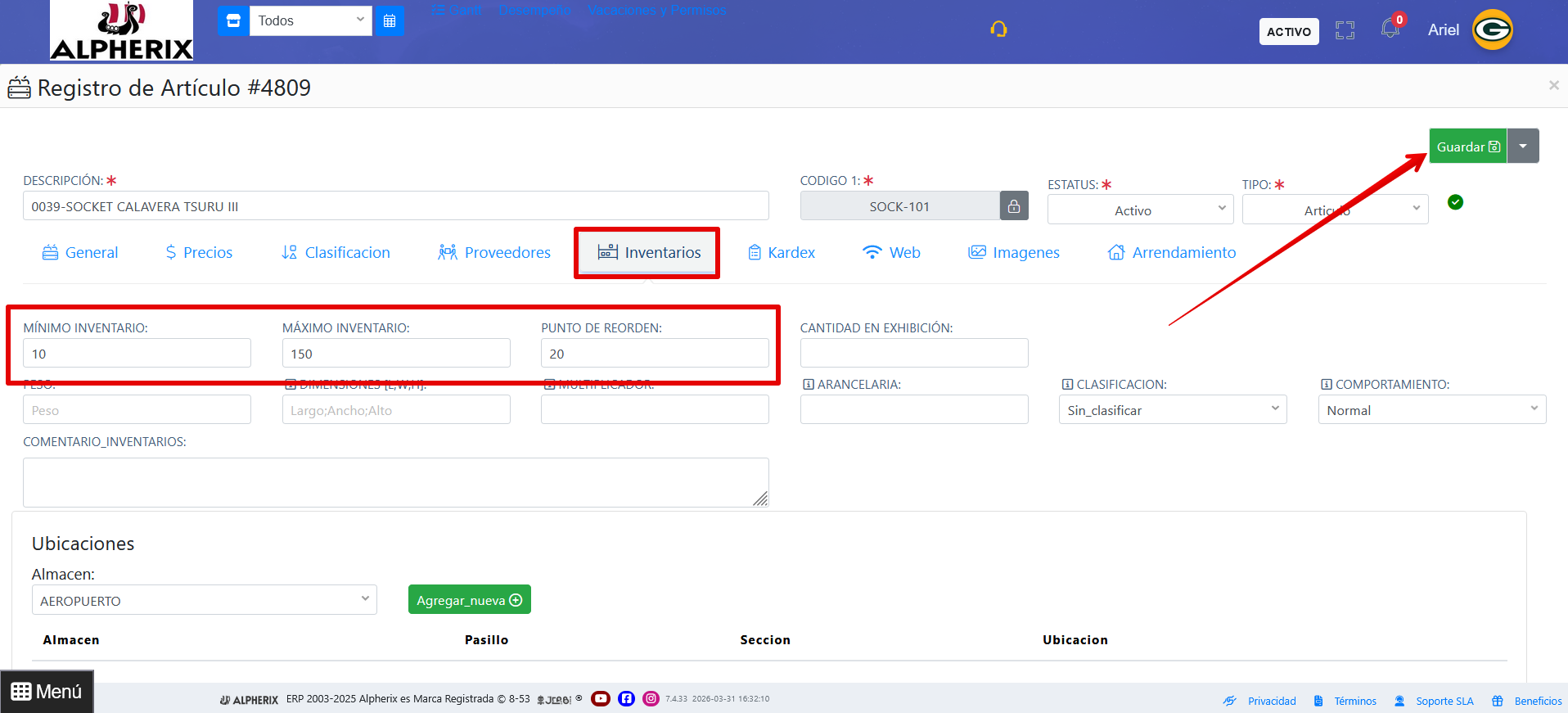This screenshot has height=713, width=1568.
Task: Switch to the Kardex tab
Action: 782,253
